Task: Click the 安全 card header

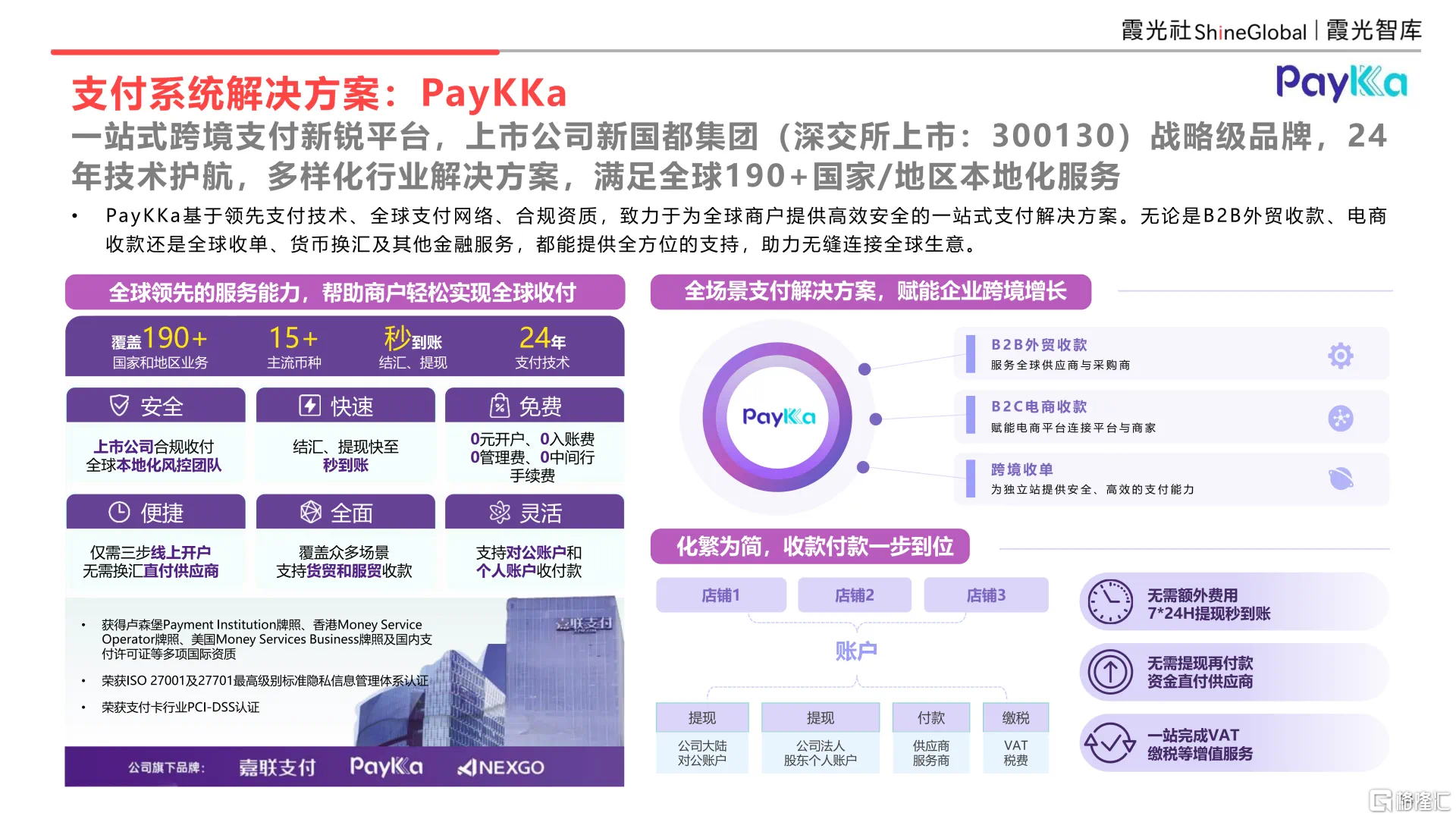Action: (x=155, y=406)
